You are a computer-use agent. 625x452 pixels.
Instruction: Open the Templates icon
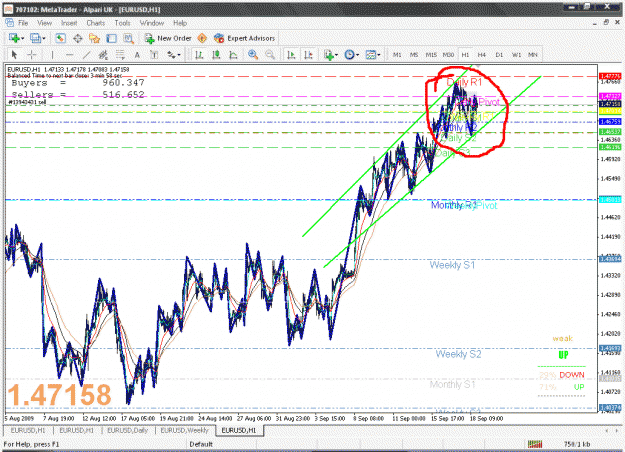370,55
